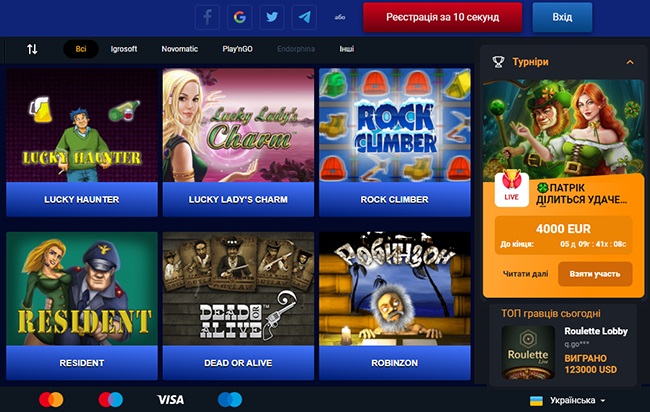650x412 pixels.
Task: Sign in with the Facebook icon
Action: (x=207, y=17)
